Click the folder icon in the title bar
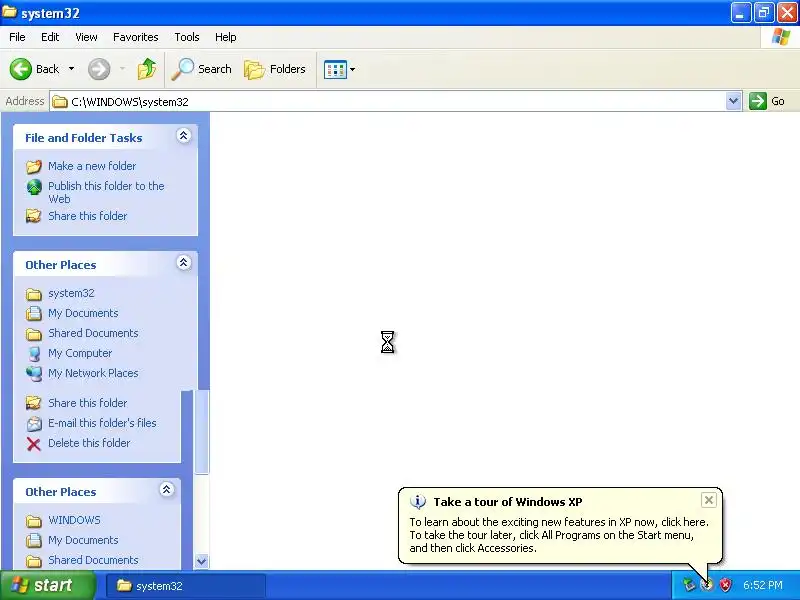Image resolution: width=800 pixels, height=600 pixels. (10, 12)
